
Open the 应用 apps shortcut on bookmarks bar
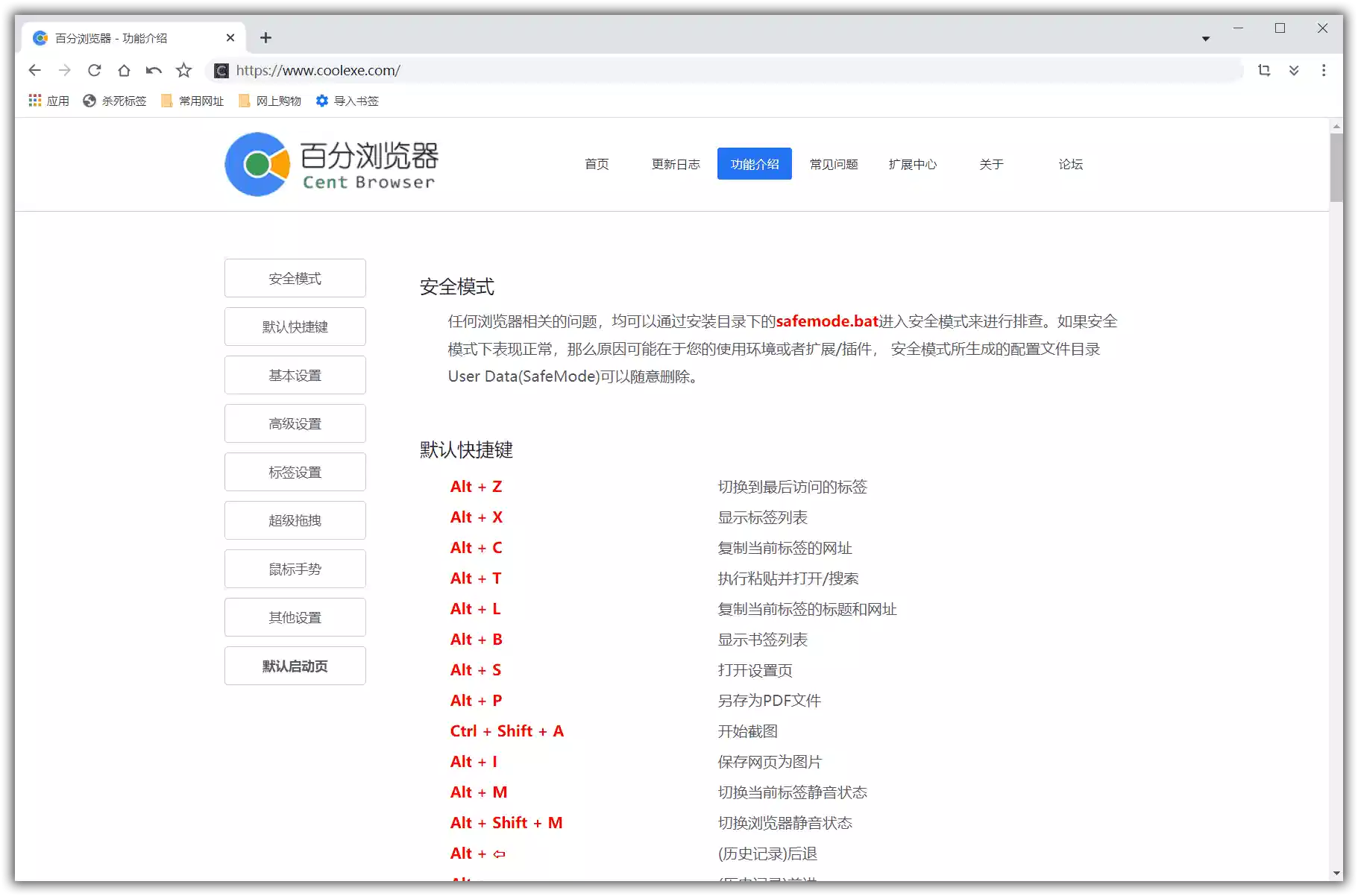coord(48,101)
